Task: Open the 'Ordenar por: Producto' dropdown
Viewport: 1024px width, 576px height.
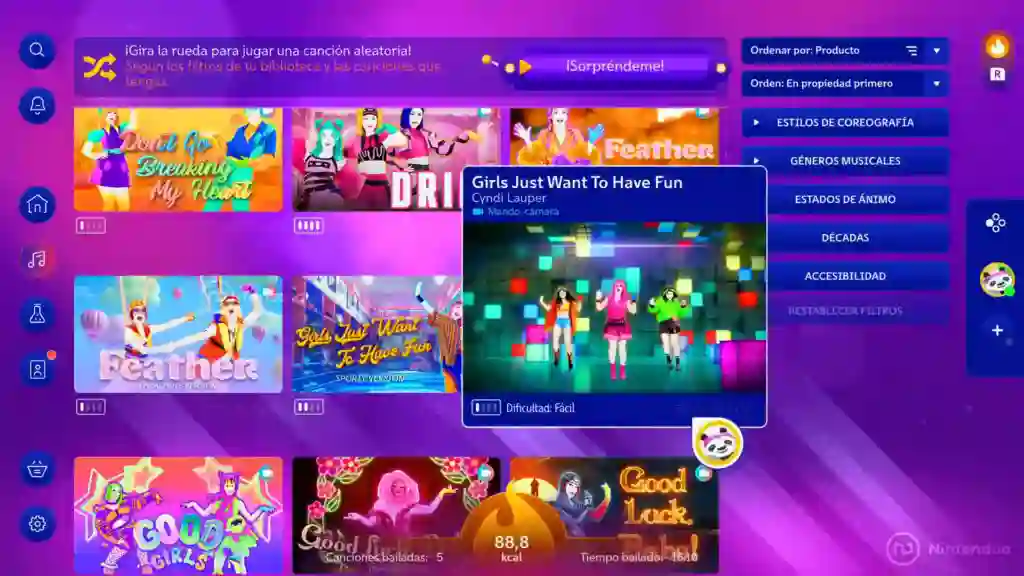Action: click(845, 50)
